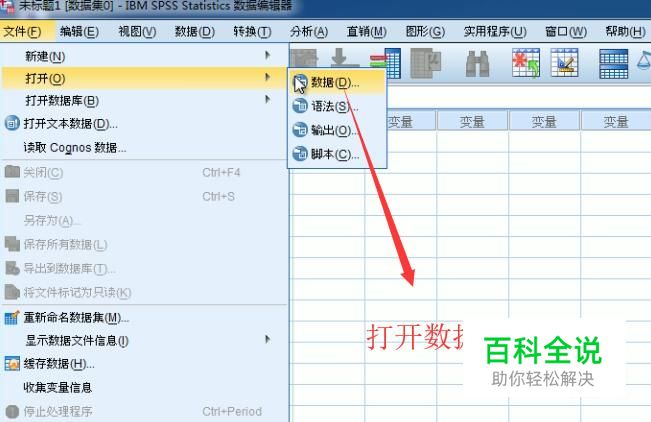Select 输出(O)... in the Open submenu
The width and height of the screenshot is (651, 422).
pos(337,130)
